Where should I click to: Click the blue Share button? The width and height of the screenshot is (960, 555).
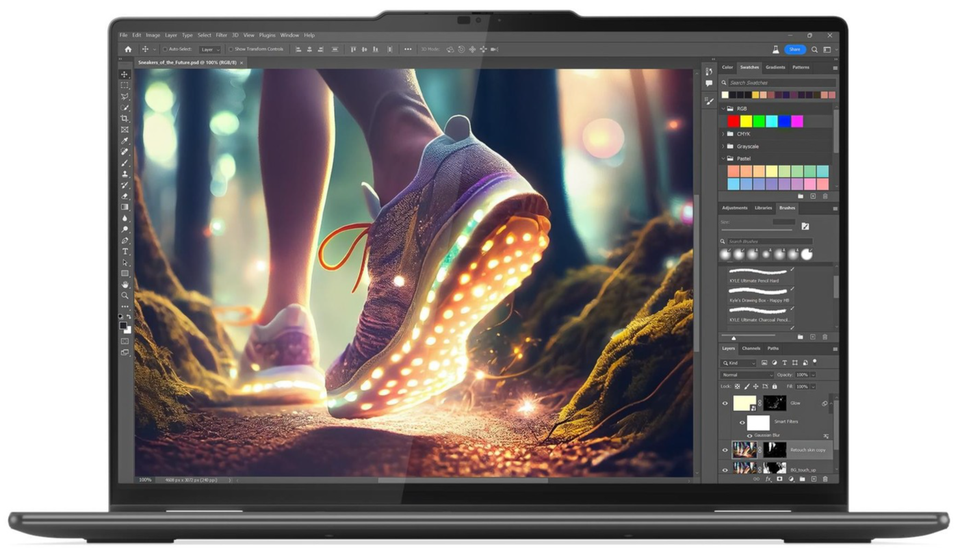click(794, 49)
